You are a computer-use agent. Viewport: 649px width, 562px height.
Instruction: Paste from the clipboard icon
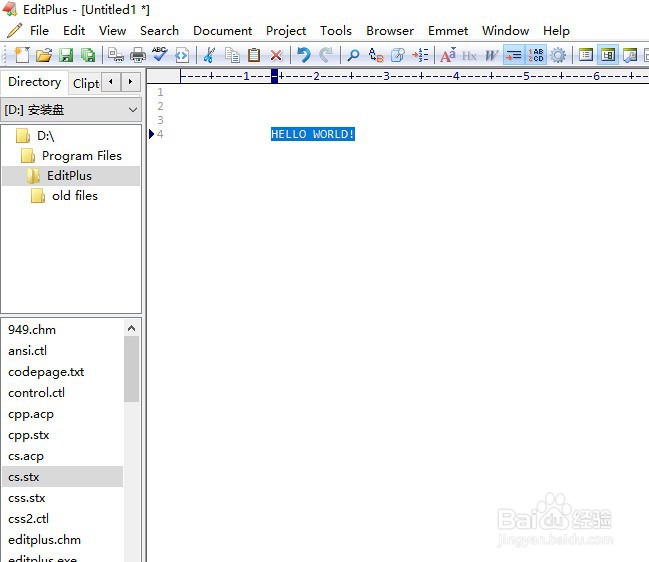[x=254, y=55]
